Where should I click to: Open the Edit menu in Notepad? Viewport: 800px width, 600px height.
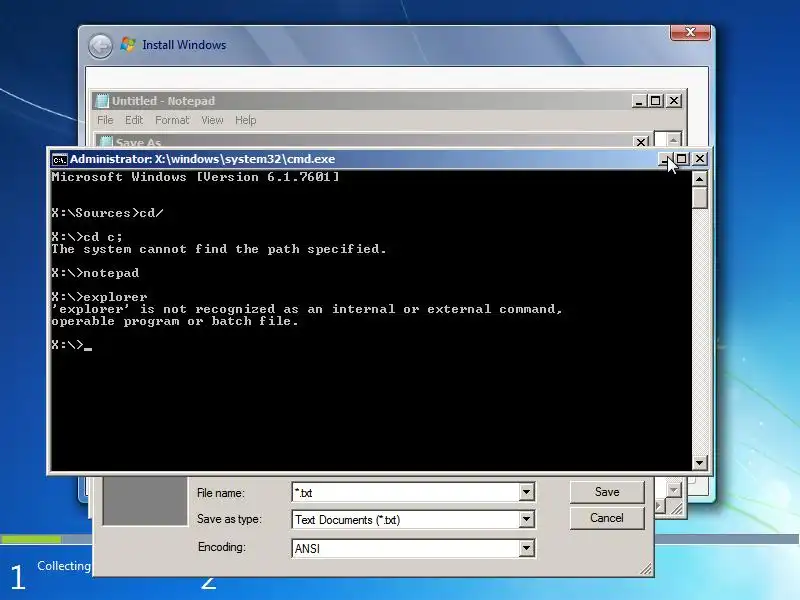coord(134,120)
